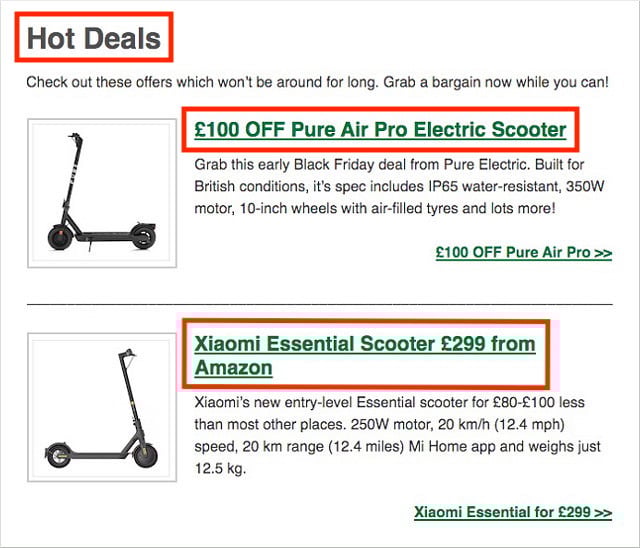Viewport: 640px width, 548px height.
Task: Click the Pure Air Pro description paragraph
Action: (x=399, y=186)
